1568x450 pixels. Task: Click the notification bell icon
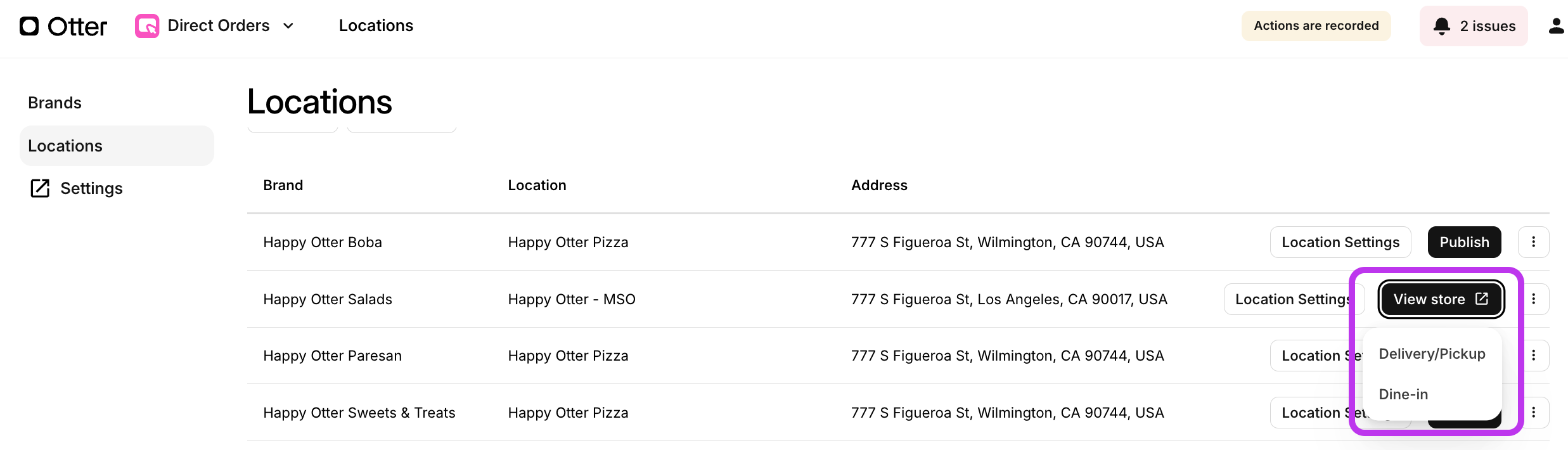click(x=1442, y=26)
